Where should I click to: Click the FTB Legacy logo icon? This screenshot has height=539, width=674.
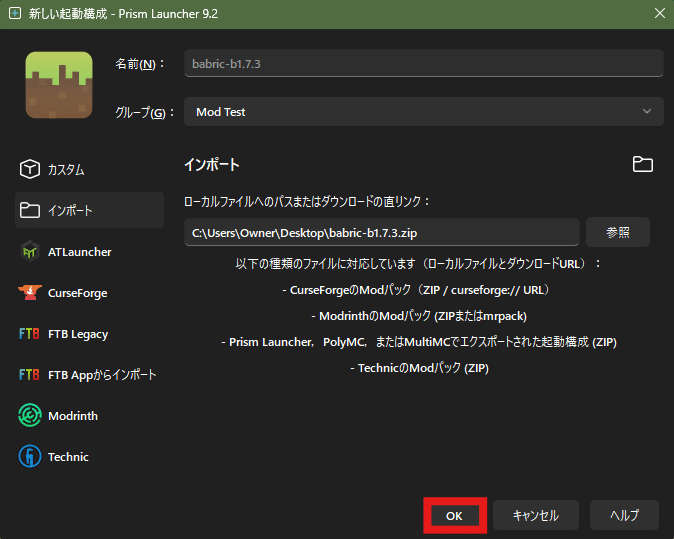click(29, 334)
